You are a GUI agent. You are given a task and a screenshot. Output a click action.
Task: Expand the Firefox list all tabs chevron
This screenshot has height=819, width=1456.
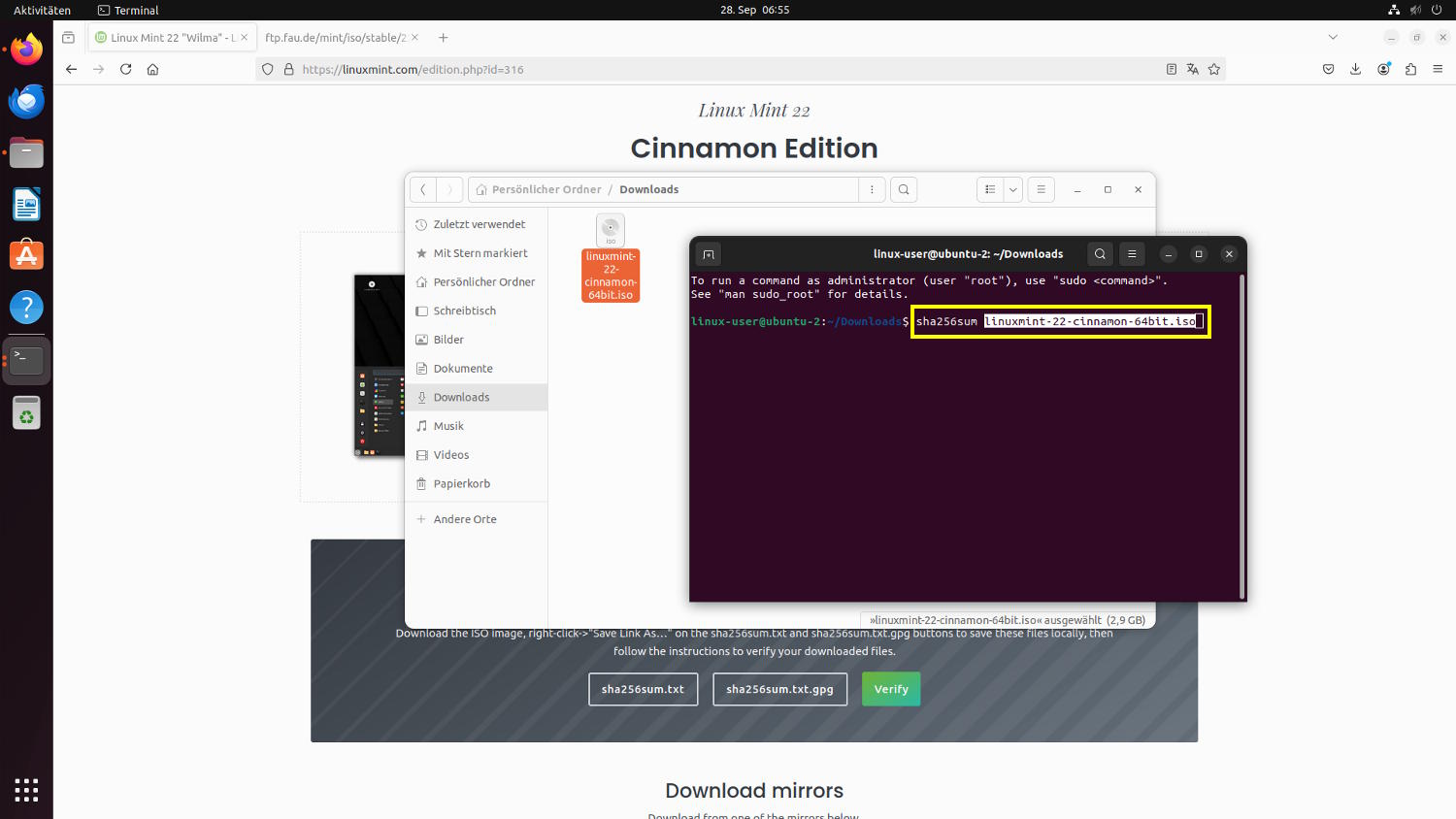click(1333, 38)
